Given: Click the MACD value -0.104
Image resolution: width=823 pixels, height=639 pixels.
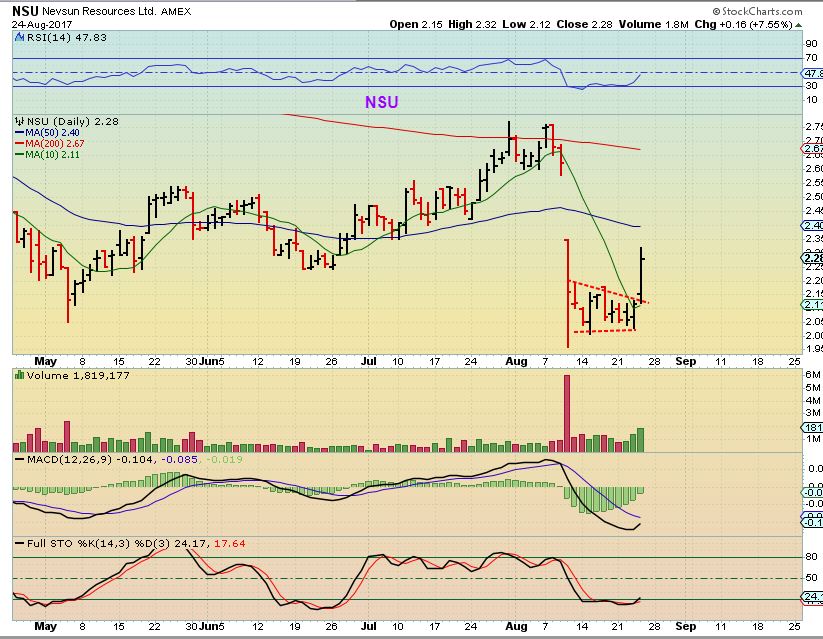Looking at the screenshot, I should [134, 459].
